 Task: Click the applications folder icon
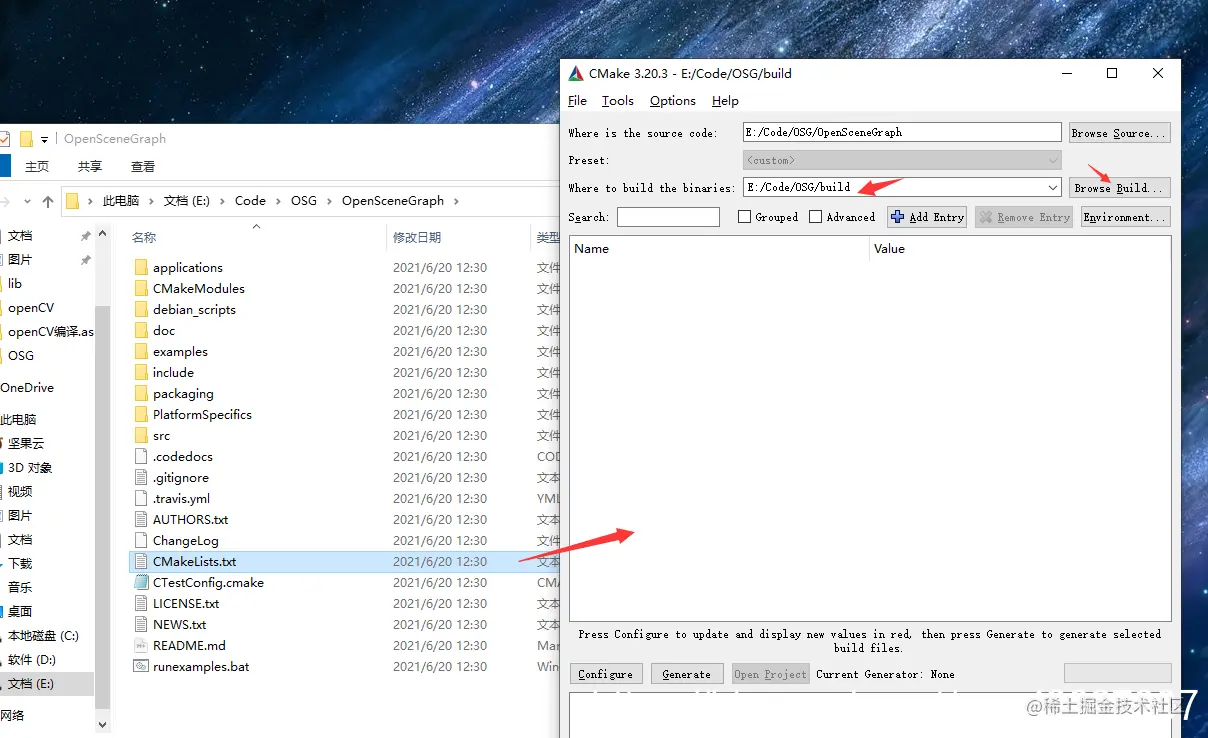[x=141, y=267]
